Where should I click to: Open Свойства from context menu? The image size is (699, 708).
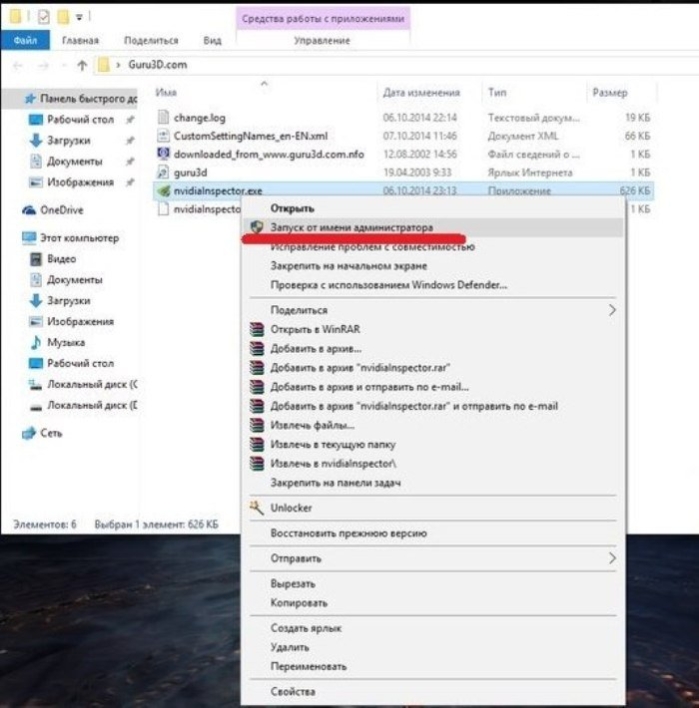pos(434,691)
